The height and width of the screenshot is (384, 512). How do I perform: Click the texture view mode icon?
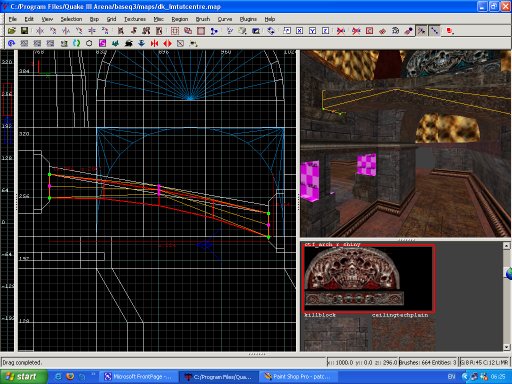click(x=242, y=31)
